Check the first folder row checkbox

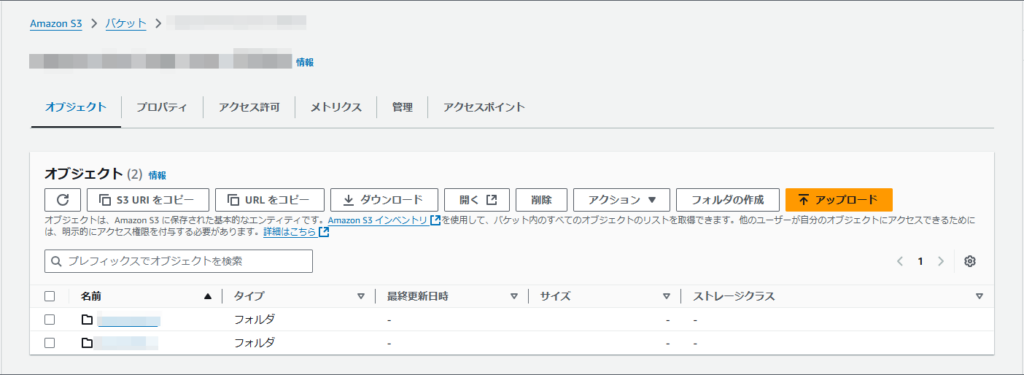pyautogui.click(x=50, y=320)
